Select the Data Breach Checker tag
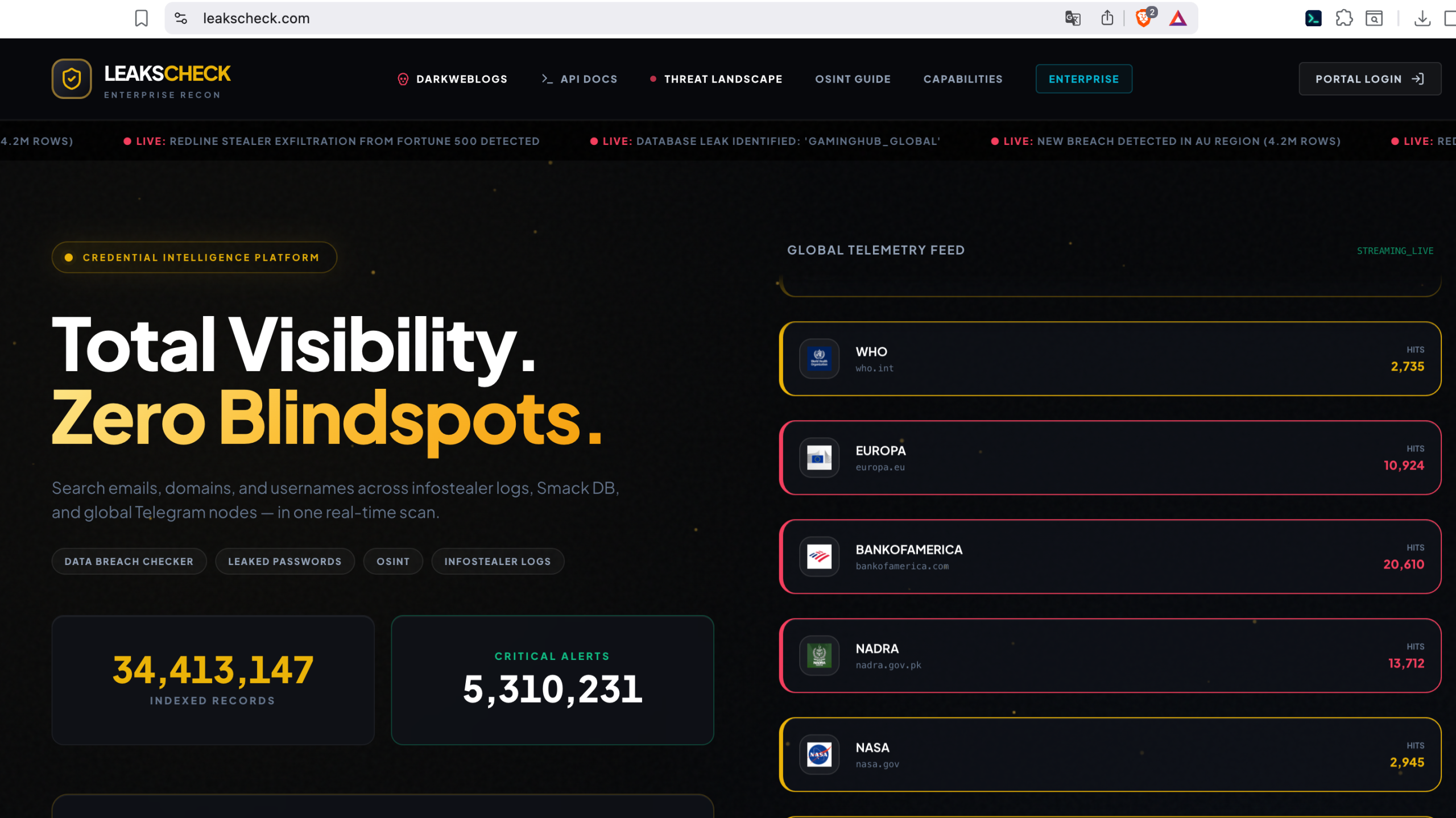Viewport: 1456px width, 818px height. point(129,561)
